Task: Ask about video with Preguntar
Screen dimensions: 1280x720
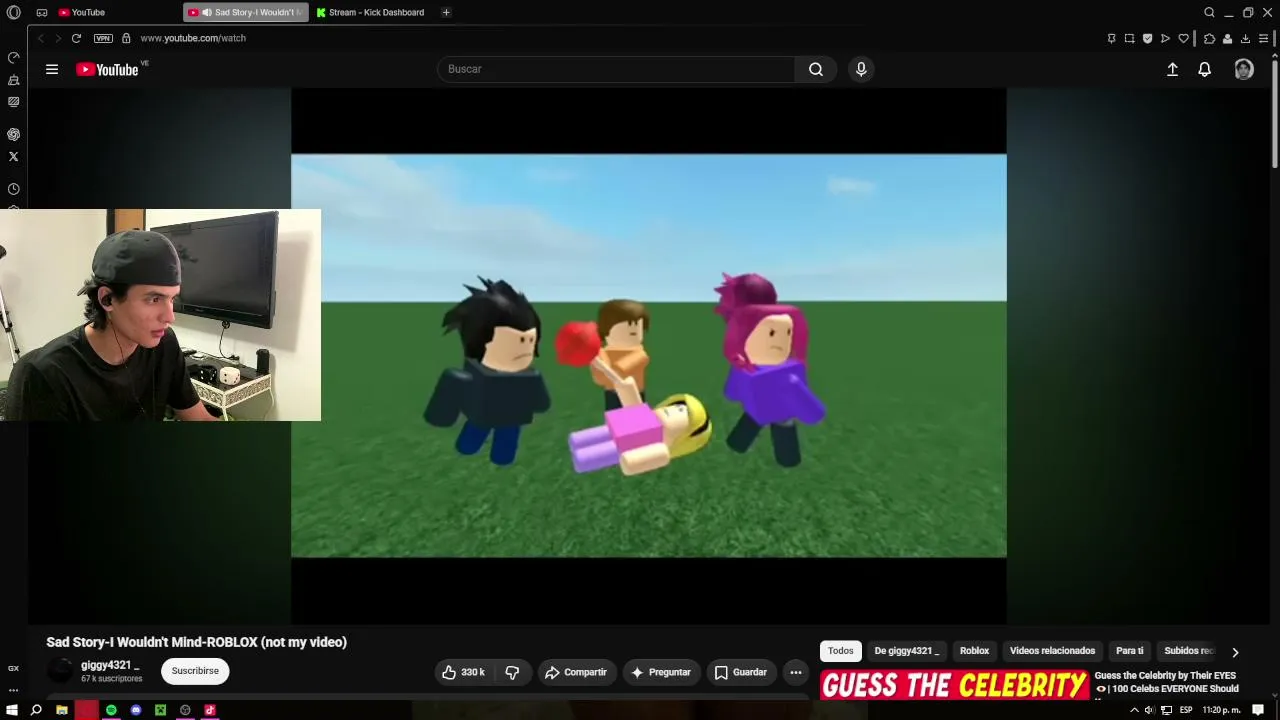Action: coord(661,672)
